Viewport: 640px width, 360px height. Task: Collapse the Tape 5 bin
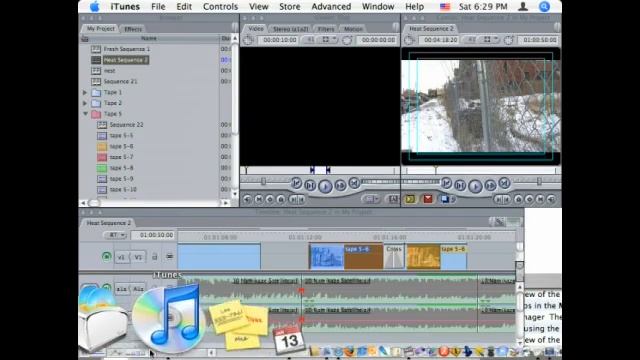[x=85, y=113]
